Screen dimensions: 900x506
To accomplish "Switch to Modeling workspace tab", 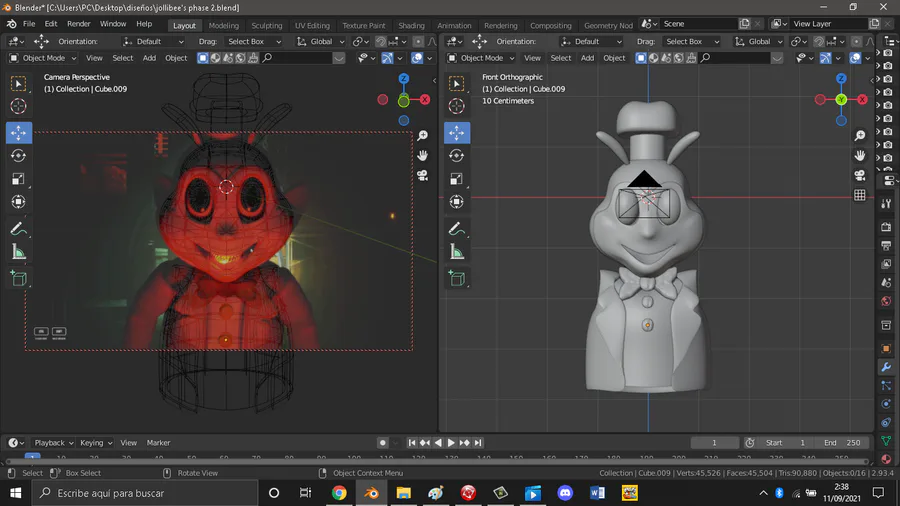I will click(x=223, y=25).
